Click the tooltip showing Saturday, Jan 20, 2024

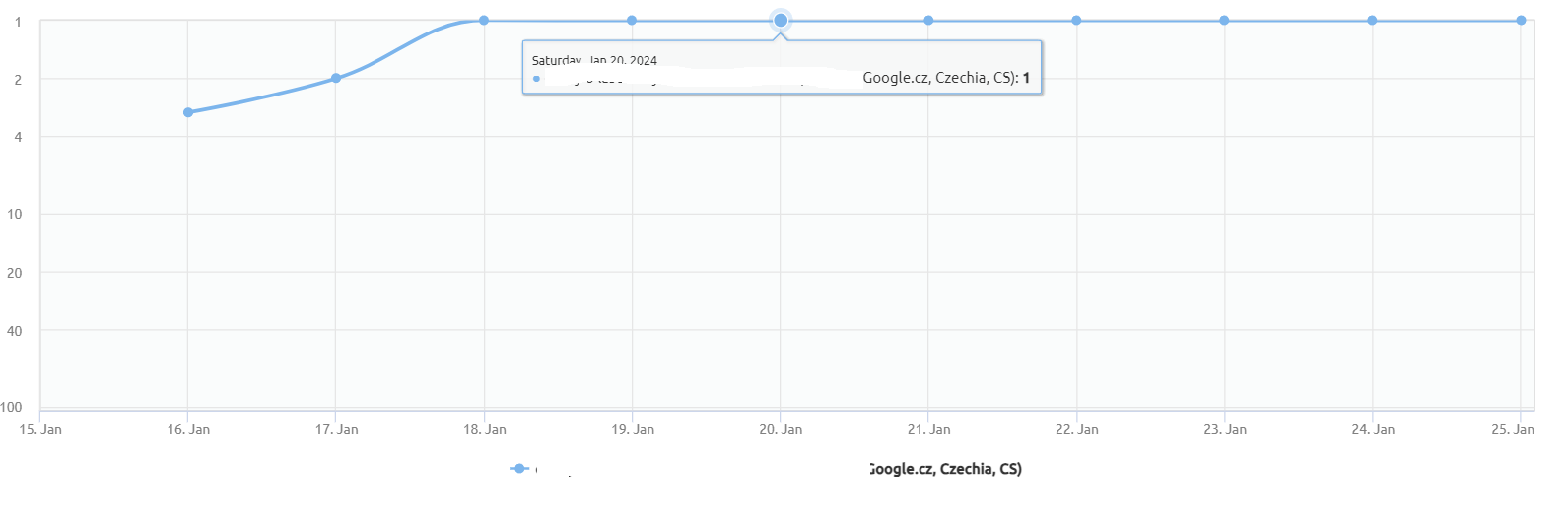782,67
